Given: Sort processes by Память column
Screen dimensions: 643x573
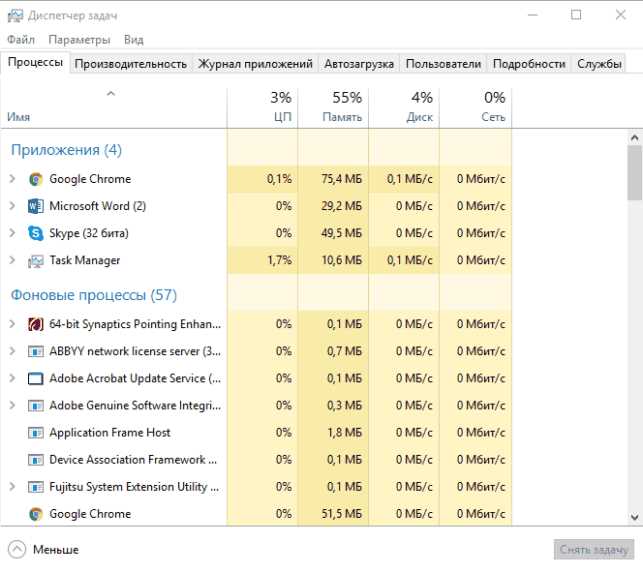Looking at the screenshot, I should coord(333,107).
